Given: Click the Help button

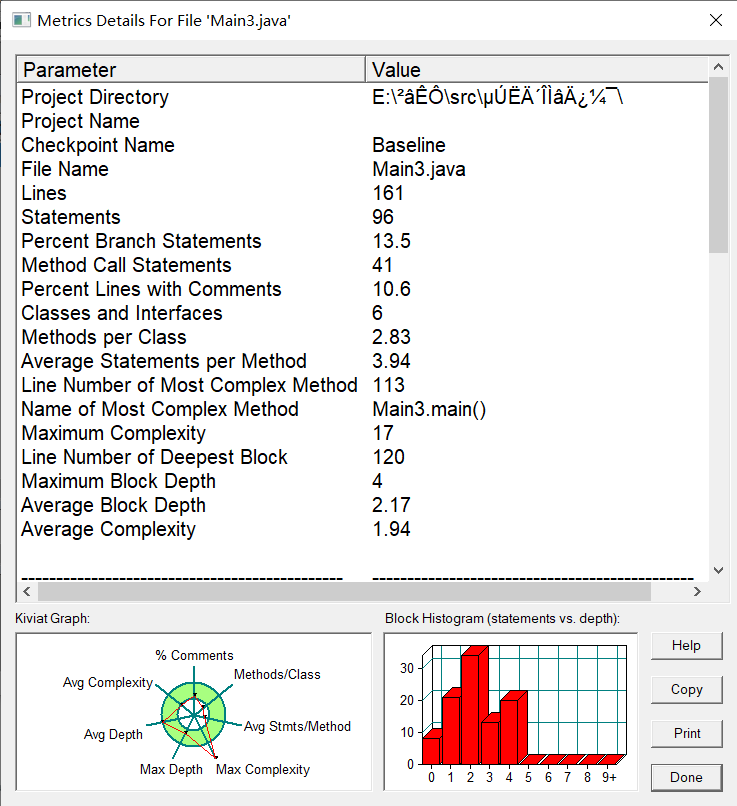Looking at the screenshot, I should (x=687, y=646).
